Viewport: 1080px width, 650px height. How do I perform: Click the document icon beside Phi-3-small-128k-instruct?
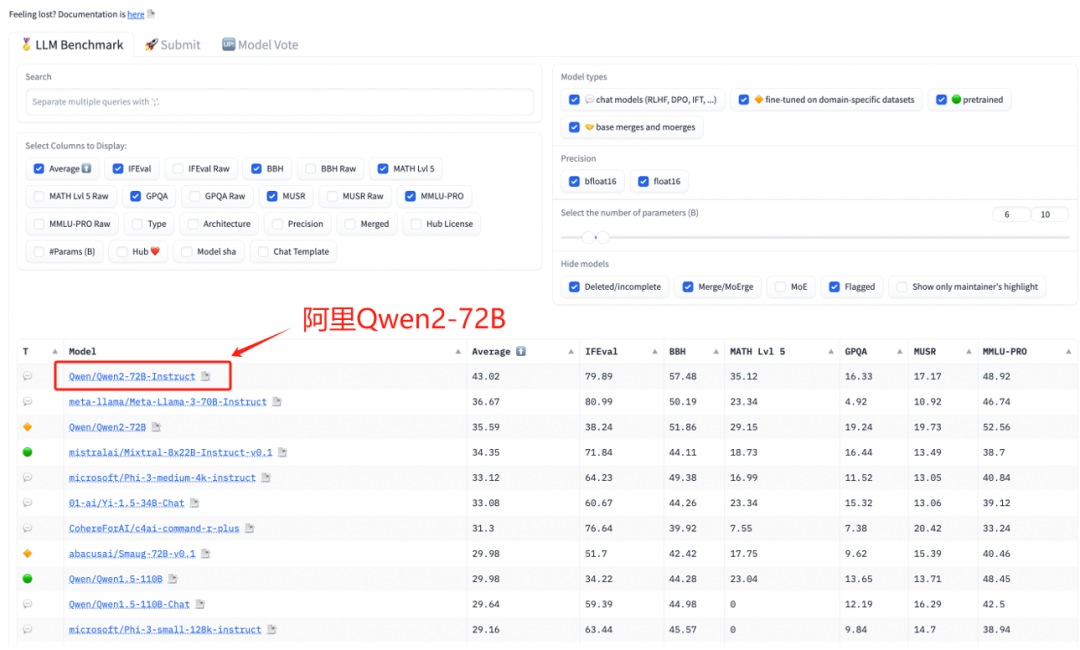pyautogui.click(x=272, y=629)
